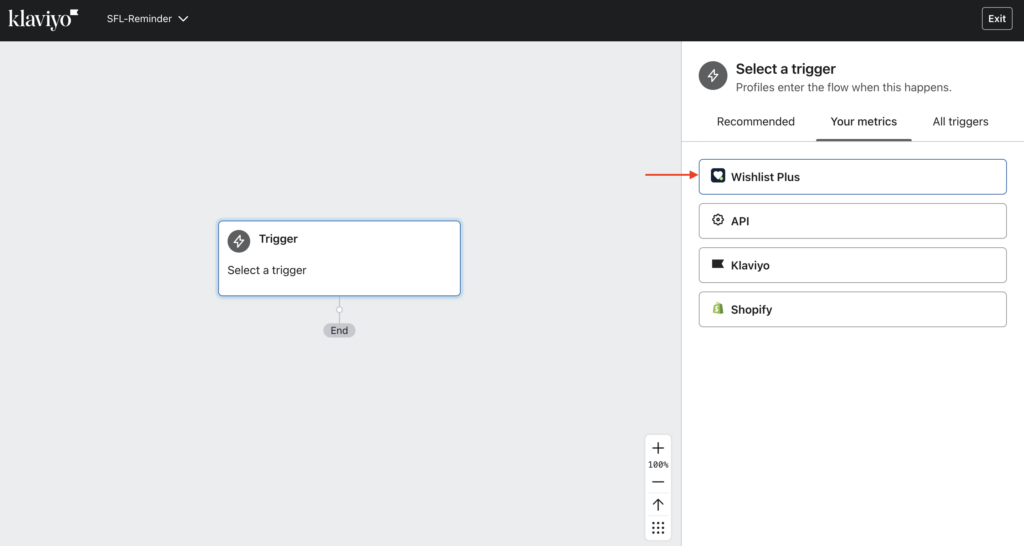The height and width of the screenshot is (546, 1024).
Task: Choose the Shopify trigger option
Action: (852, 310)
